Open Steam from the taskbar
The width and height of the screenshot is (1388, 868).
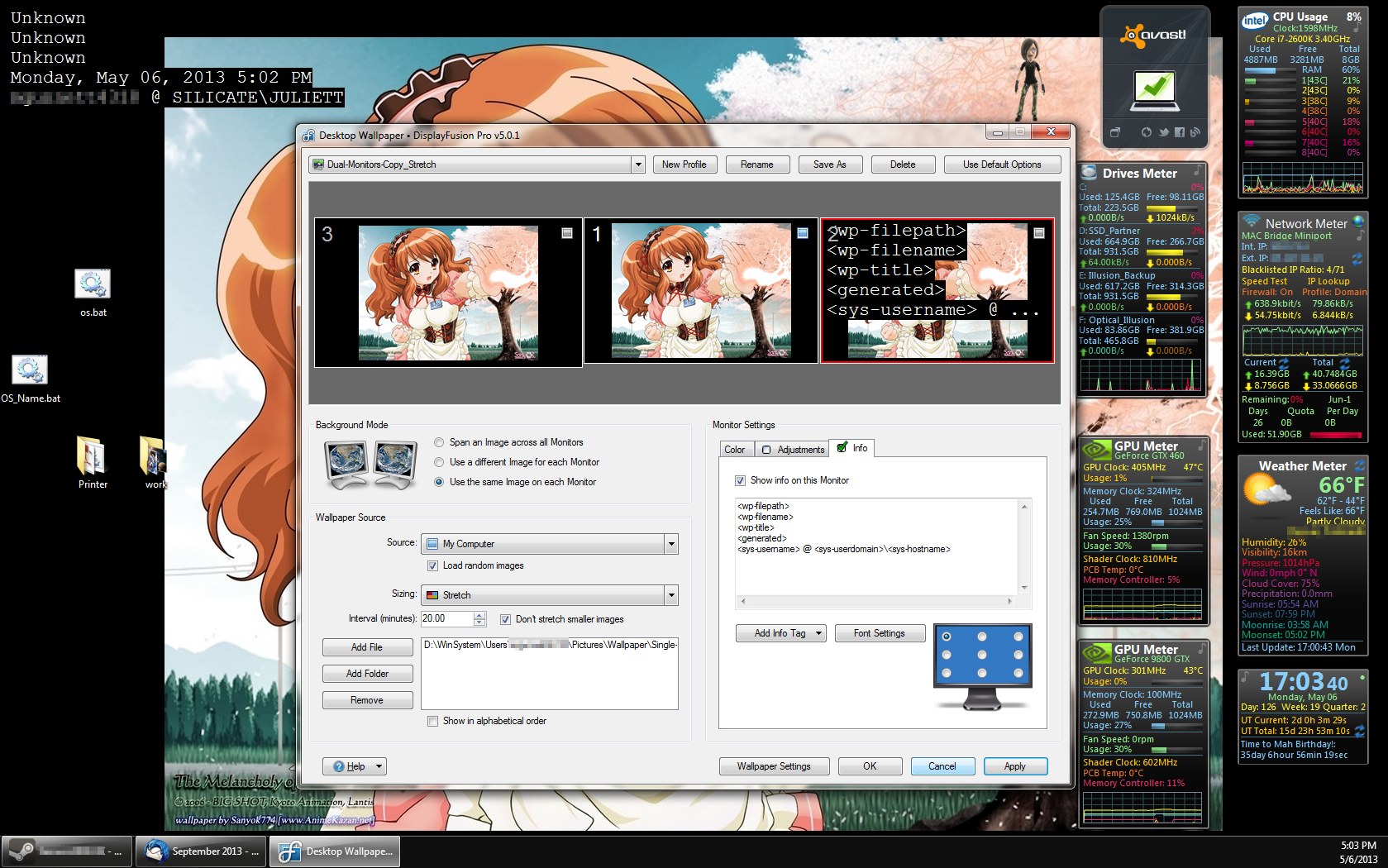pos(67,851)
